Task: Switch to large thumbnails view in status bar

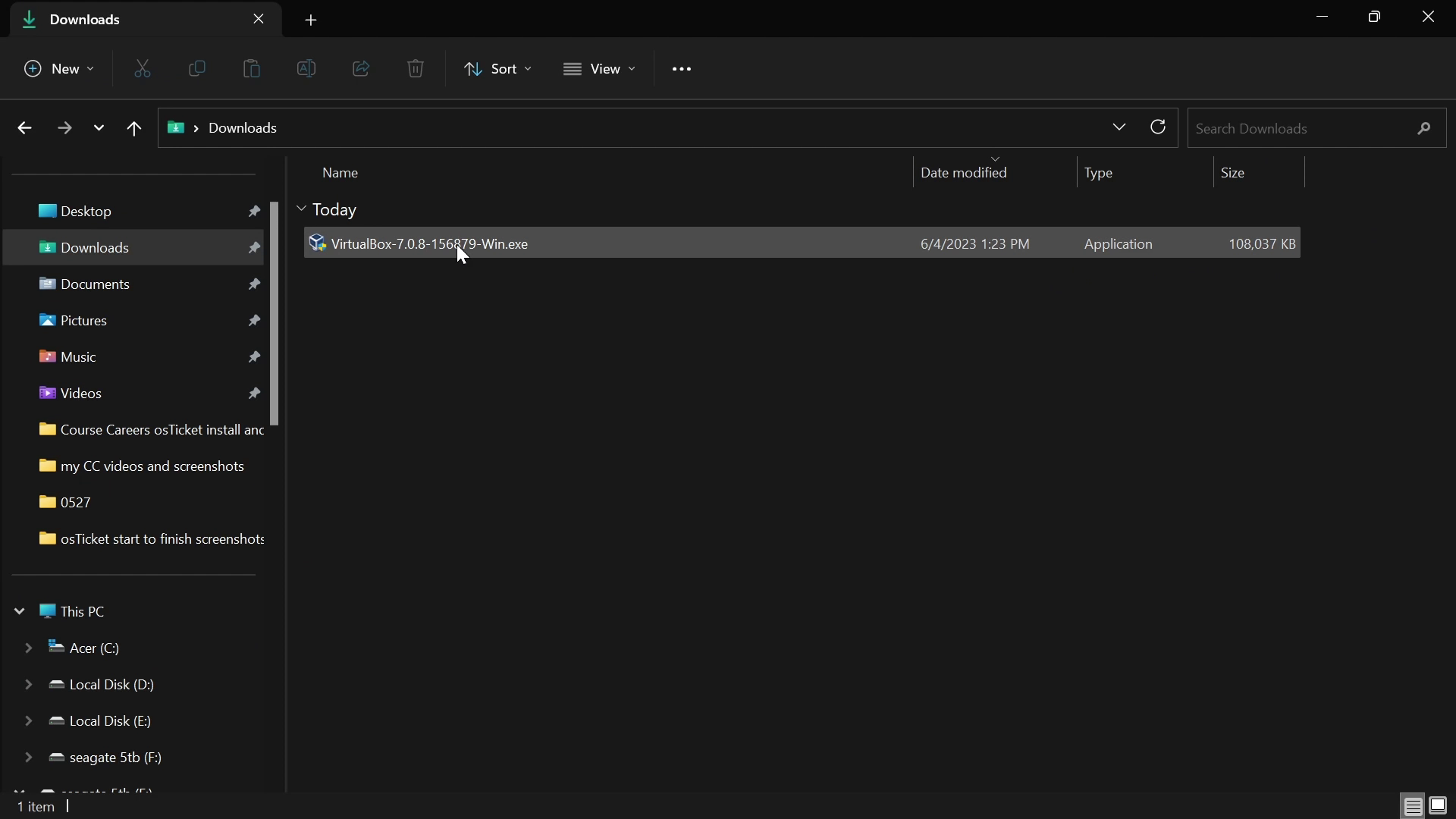Action: [1439, 806]
